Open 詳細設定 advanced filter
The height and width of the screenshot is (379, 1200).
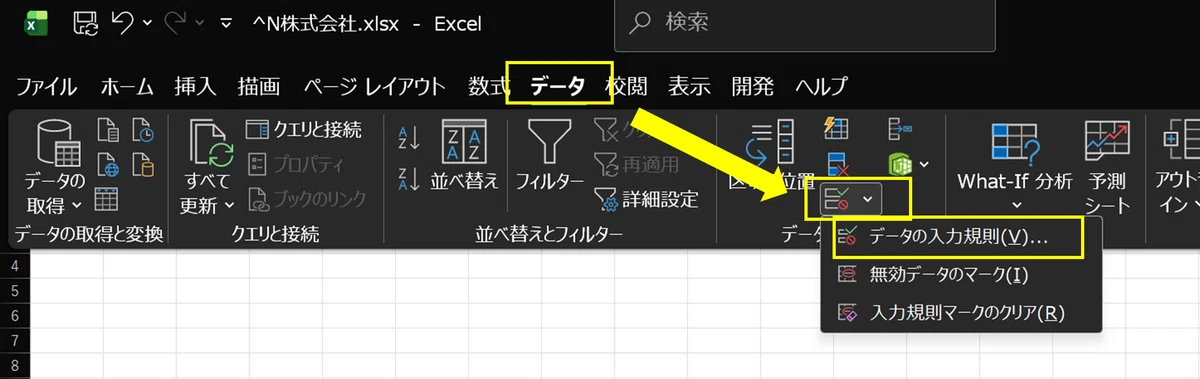pyautogui.click(x=646, y=198)
